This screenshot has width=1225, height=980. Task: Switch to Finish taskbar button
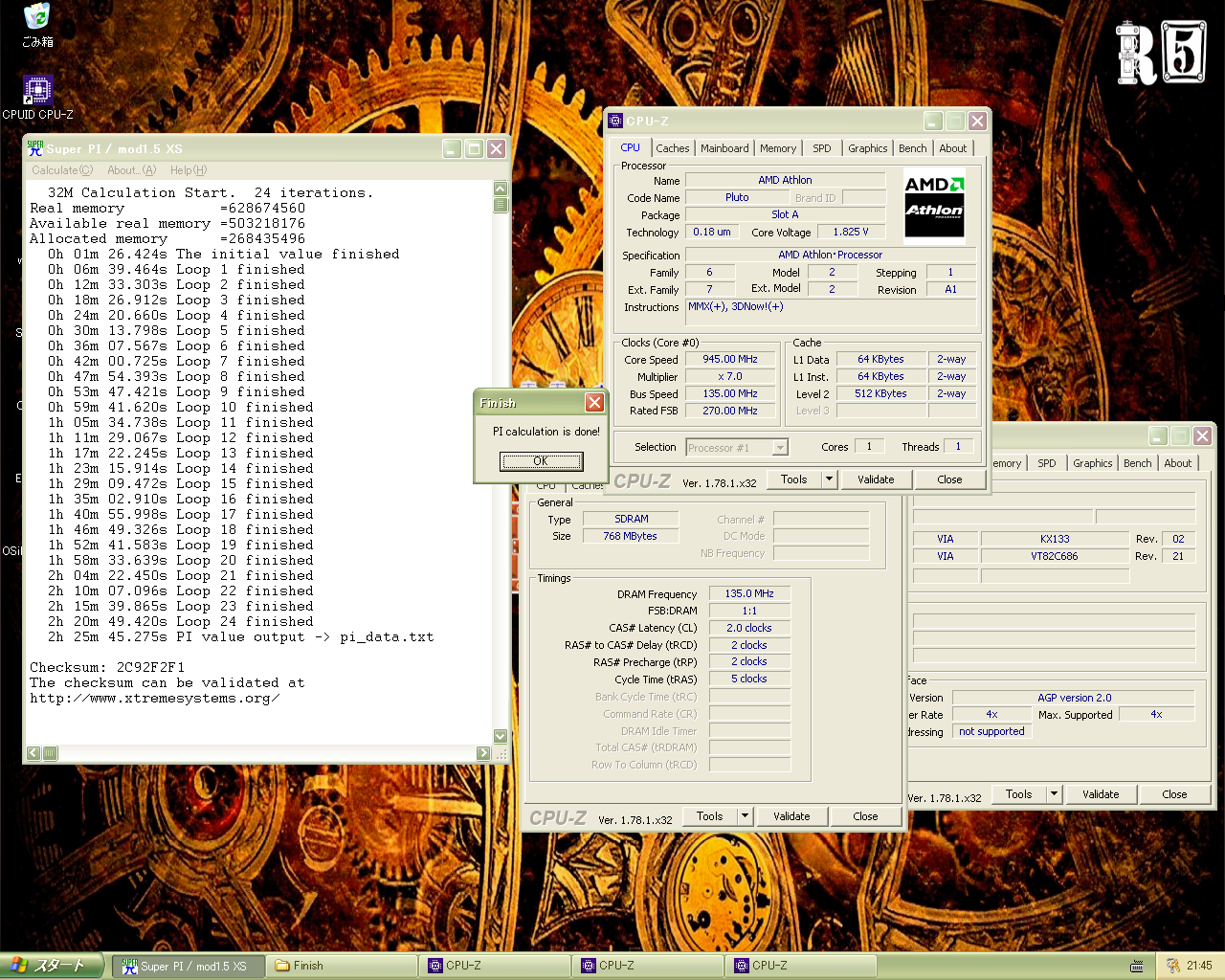342,966
